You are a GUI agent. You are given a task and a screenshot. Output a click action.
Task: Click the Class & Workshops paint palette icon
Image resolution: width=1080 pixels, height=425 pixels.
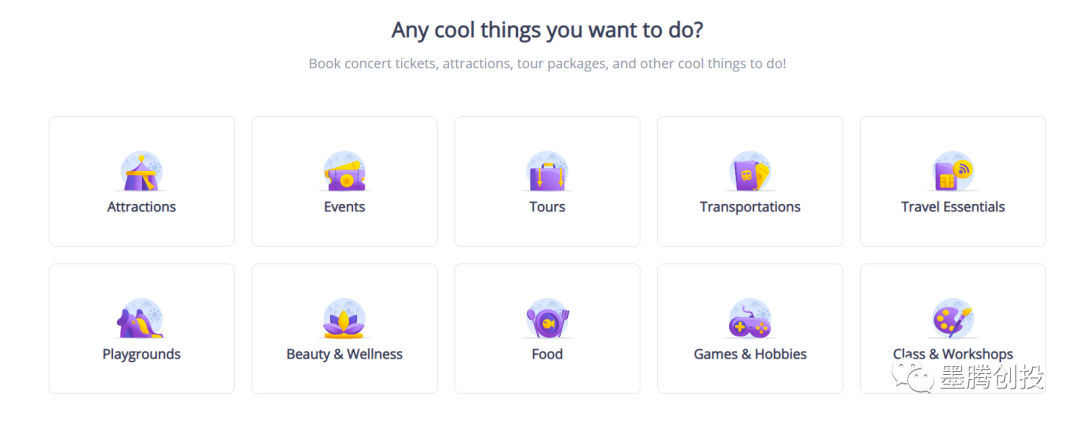(x=953, y=319)
